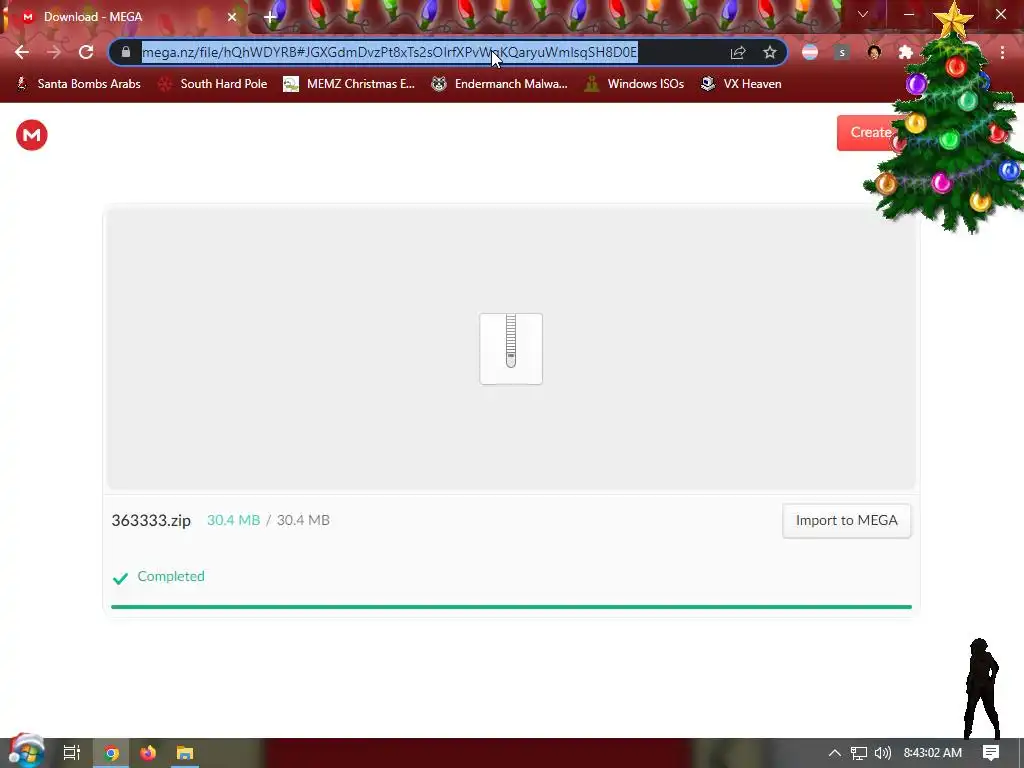This screenshot has width=1024, height=768.
Task: Open South Hard Pole bookmark
Action: (213, 84)
